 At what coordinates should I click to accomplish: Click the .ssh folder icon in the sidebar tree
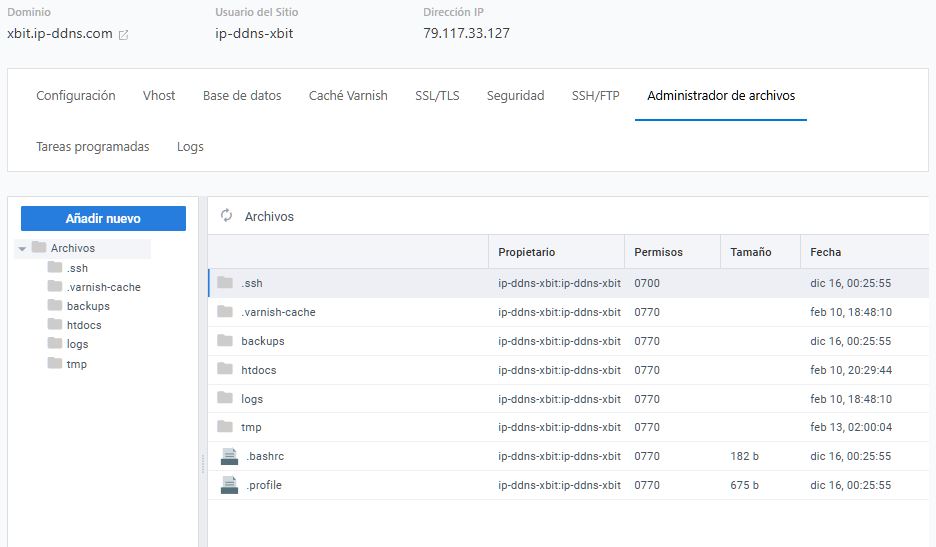[55, 267]
